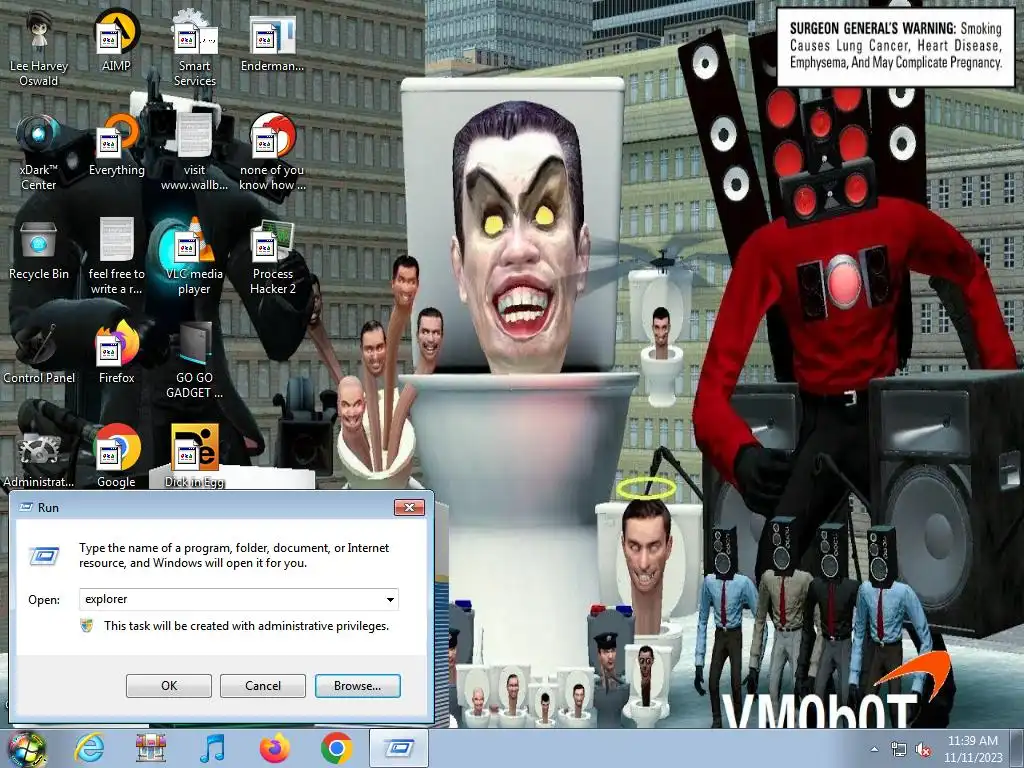This screenshot has height=768, width=1024.
Task: Open the taskbar icon next to Internet Explorer
Action: 151,748
